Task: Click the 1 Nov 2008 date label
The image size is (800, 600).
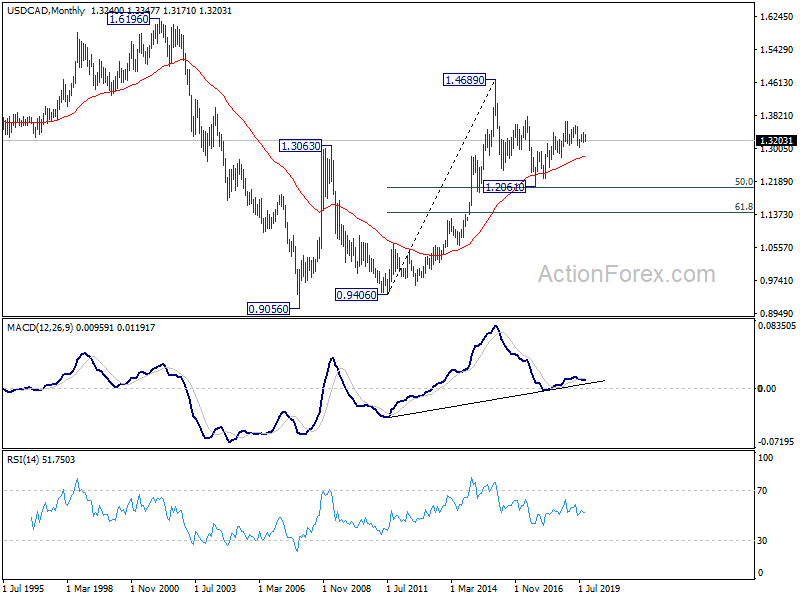Action: (x=347, y=588)
